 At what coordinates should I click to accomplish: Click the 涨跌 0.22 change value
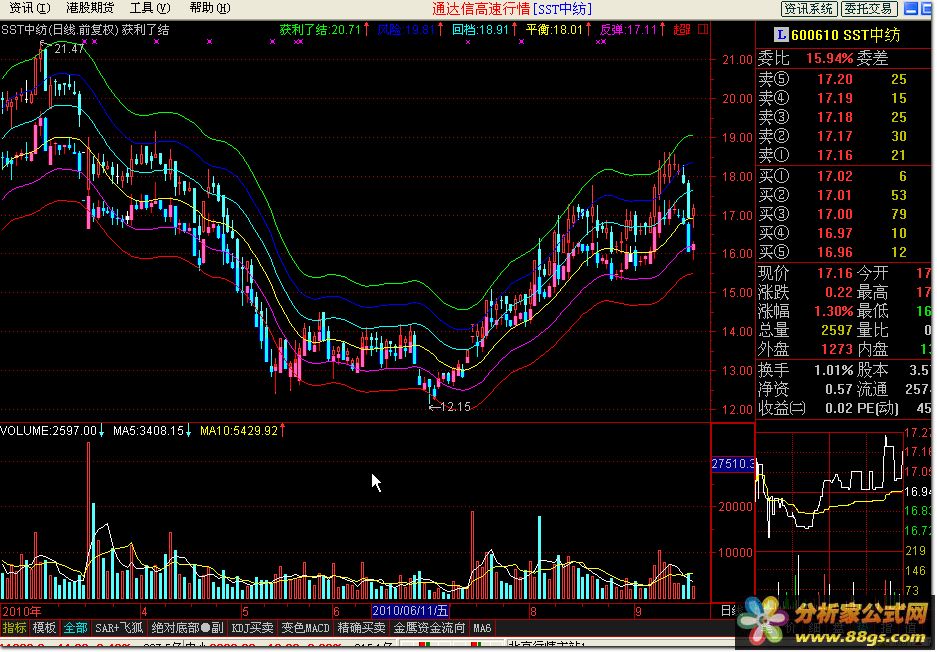click(x=839, y=292)
